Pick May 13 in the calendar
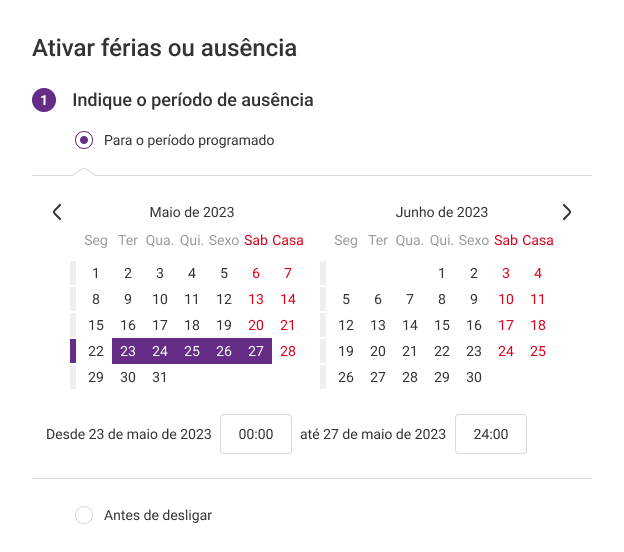624x552 pixels. 256,299
